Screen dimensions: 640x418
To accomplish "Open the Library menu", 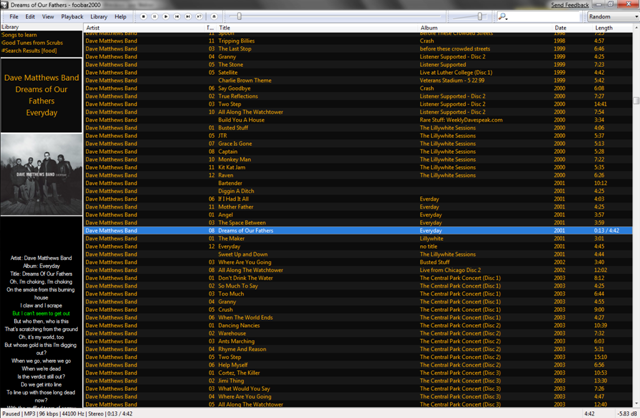I will click(99, 17).
